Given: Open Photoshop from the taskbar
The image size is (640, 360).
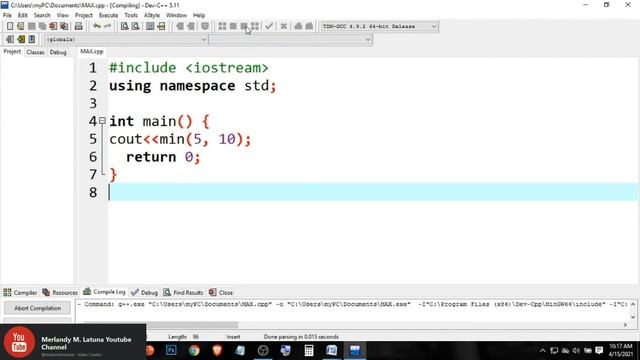Looking at the screenshot, I should click(x=171, y=350).
